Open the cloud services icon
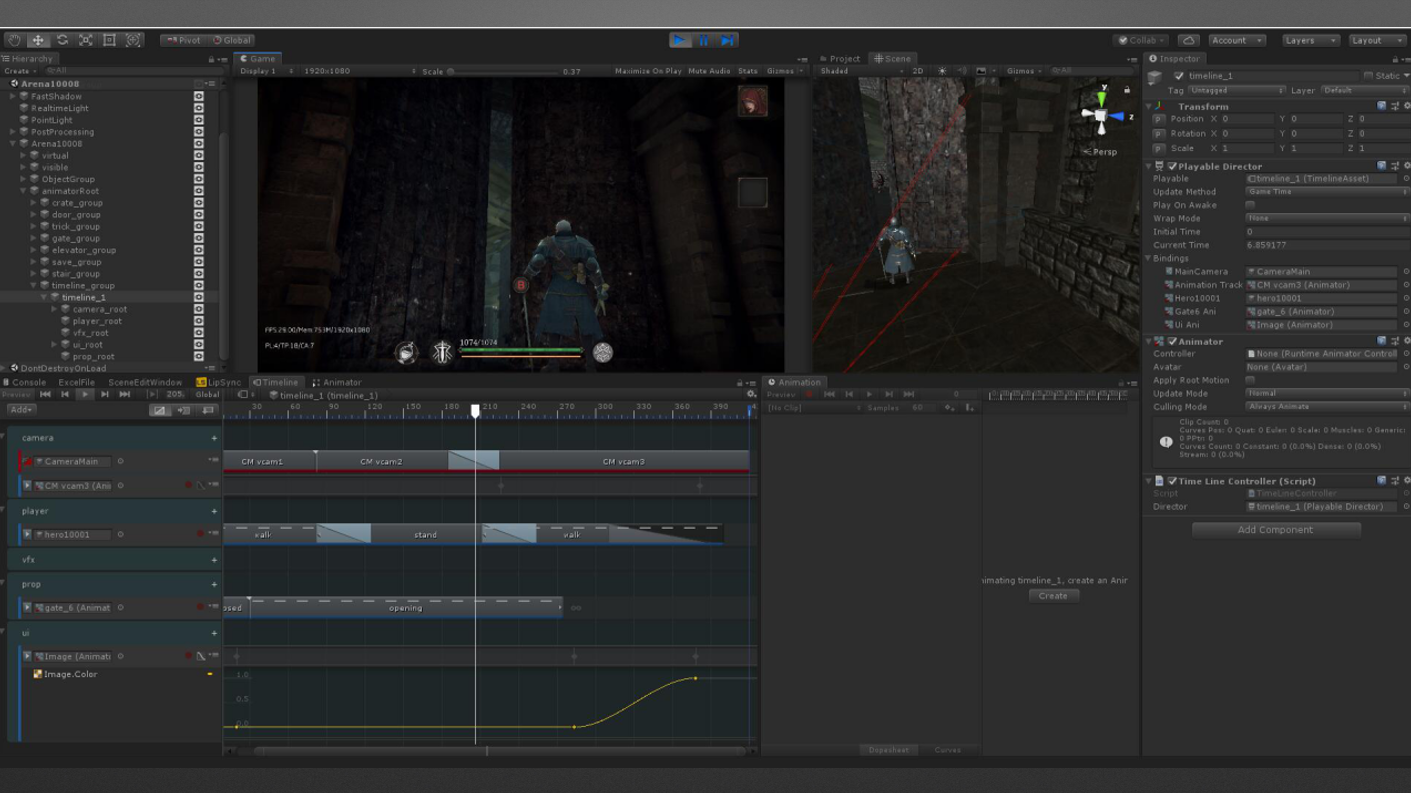 (x=1188, y=40)
